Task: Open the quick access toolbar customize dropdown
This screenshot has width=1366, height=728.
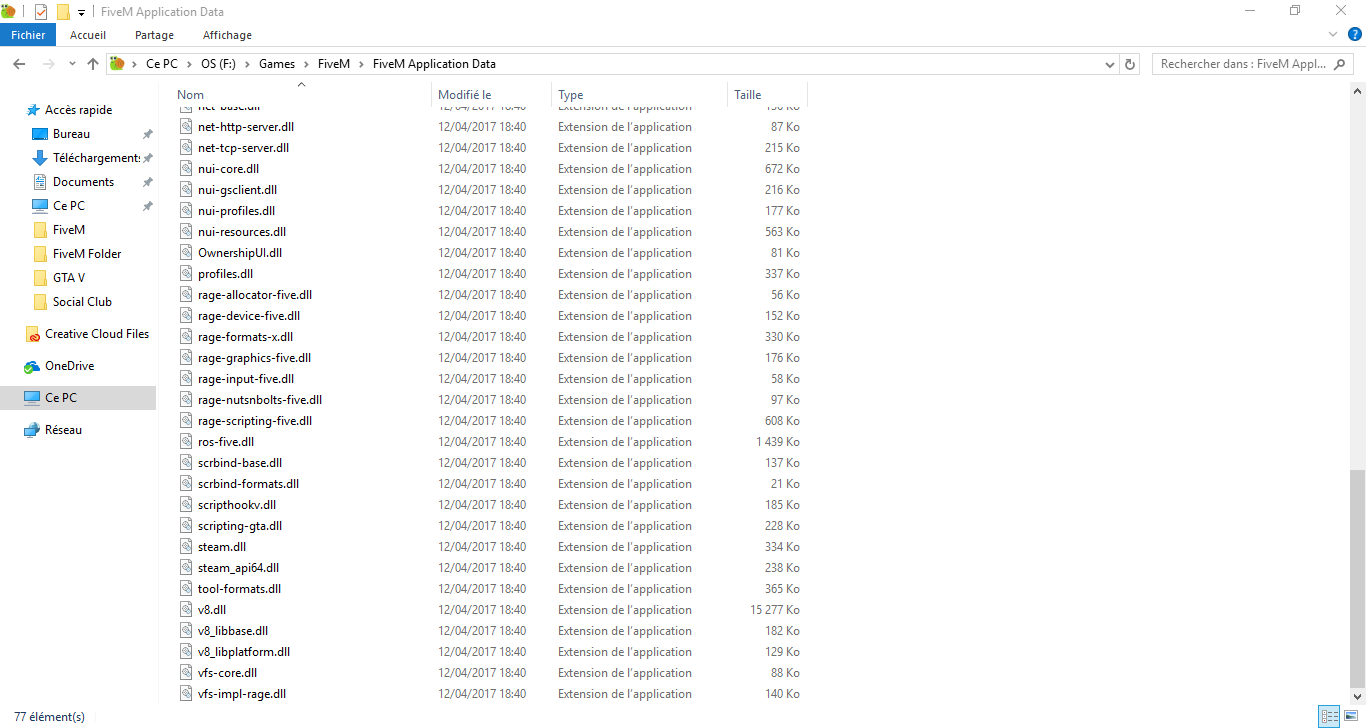Action: click(81, 13)
